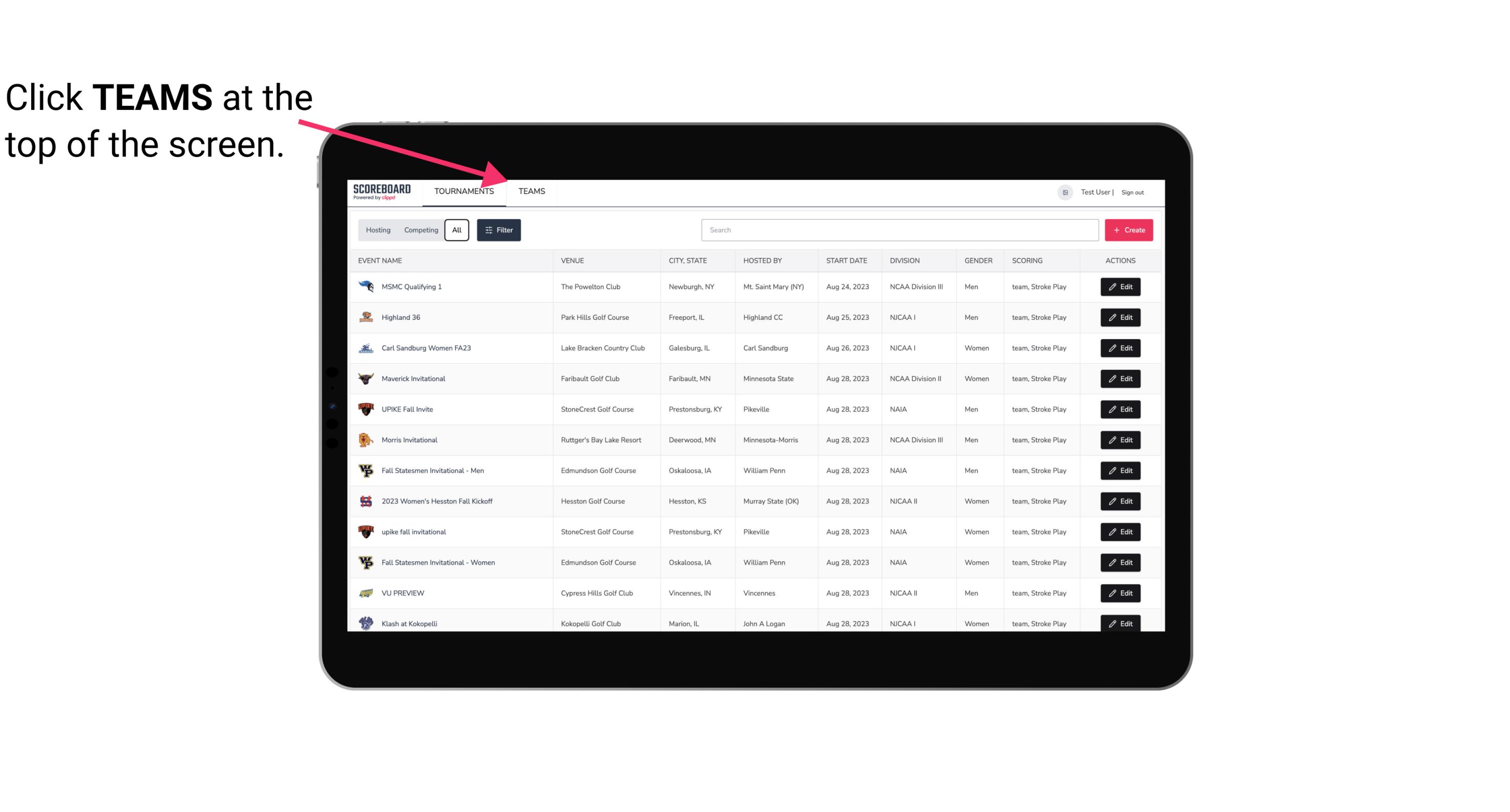1510x812 pixels.
Task: Select the All filter toggle
Action: point(457,230)
